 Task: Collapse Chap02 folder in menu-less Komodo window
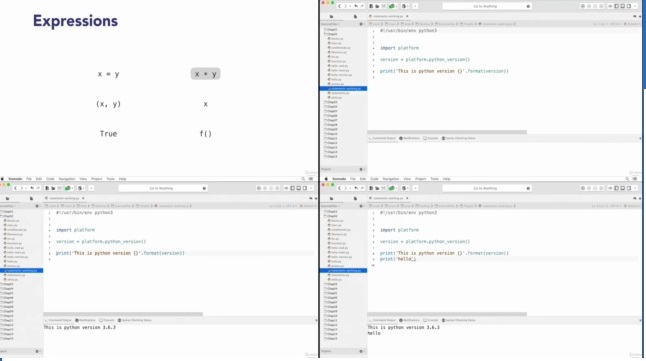tap(326, 34)
